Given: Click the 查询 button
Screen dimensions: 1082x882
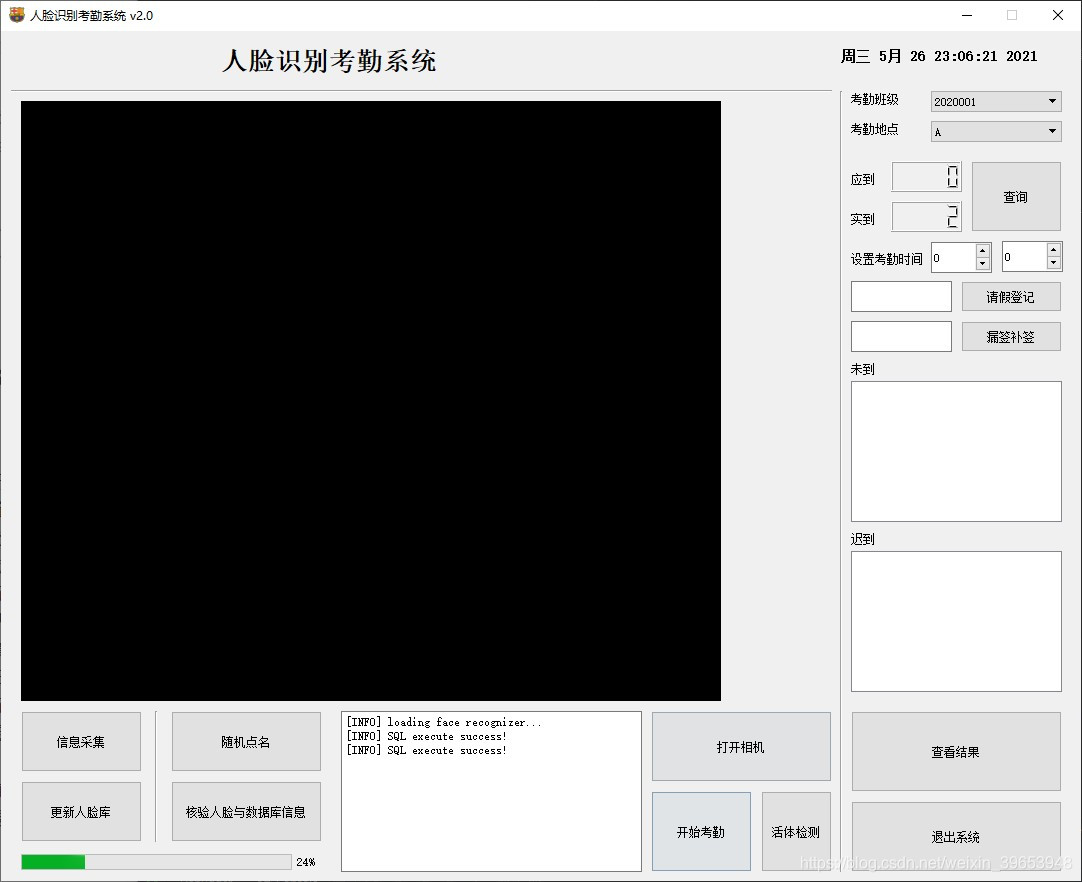Looking at the screenshot, I should coord(1016,197).
